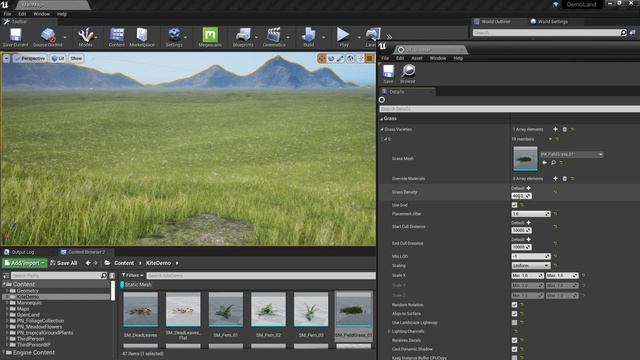The width and height of the screenshot is (640, 360).
Task: Add a platform override for End Cull Distance
Action: 529,240
